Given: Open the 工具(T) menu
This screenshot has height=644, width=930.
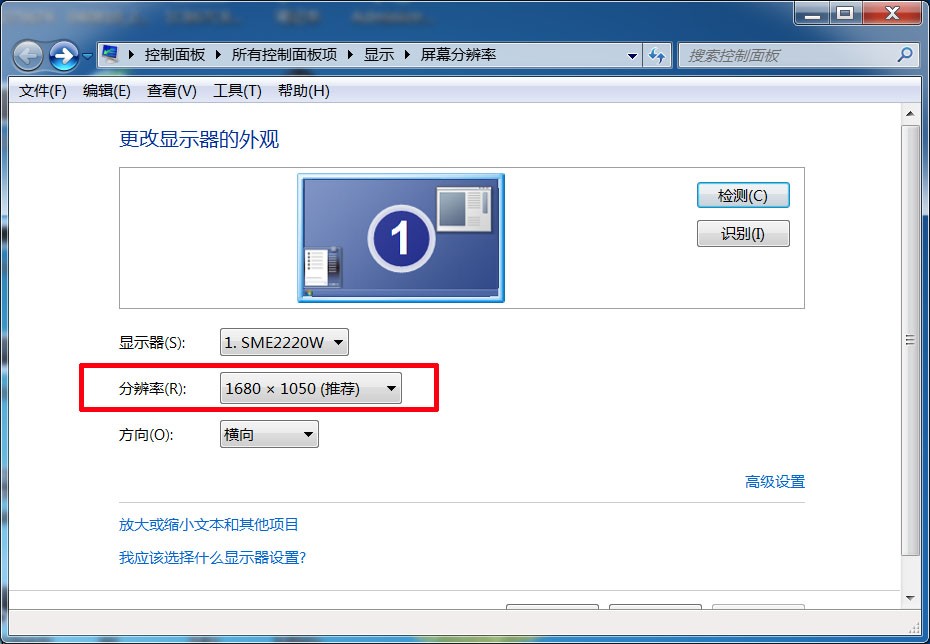Looking at the screenshot, I should [x=237, y=91].
